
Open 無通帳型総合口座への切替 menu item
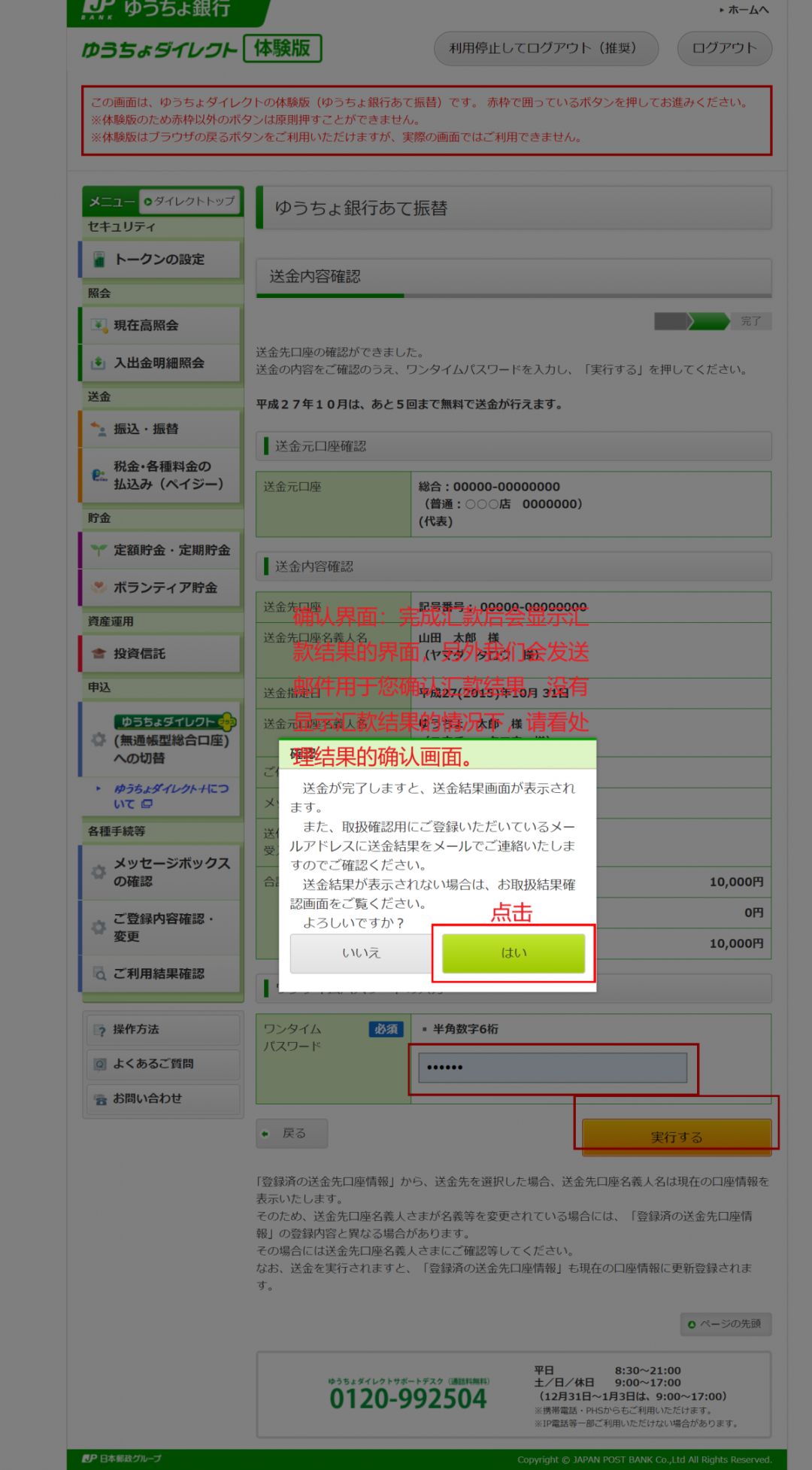[x=160, y=739]
